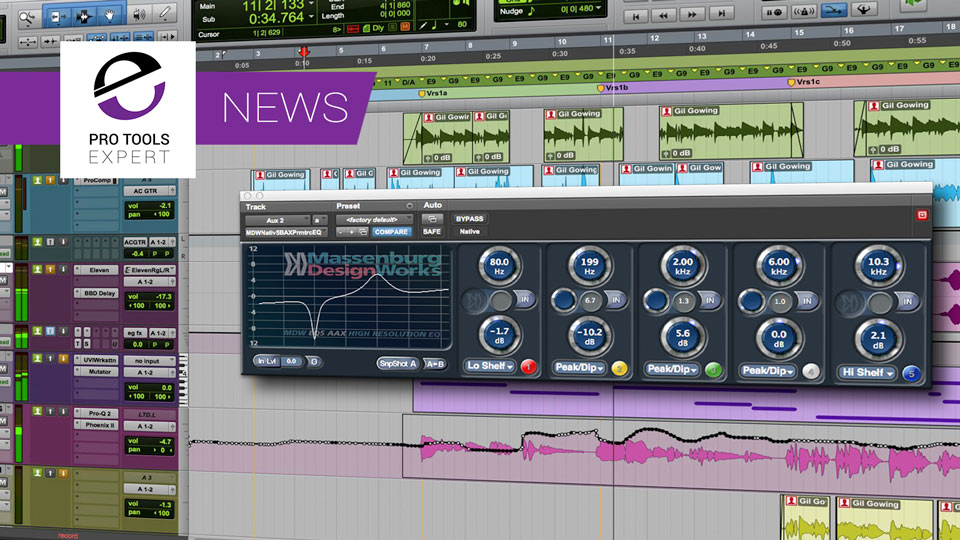Toggle the Hi Shelf band IN switch
960x540 pixels.
tap(907, 302)
